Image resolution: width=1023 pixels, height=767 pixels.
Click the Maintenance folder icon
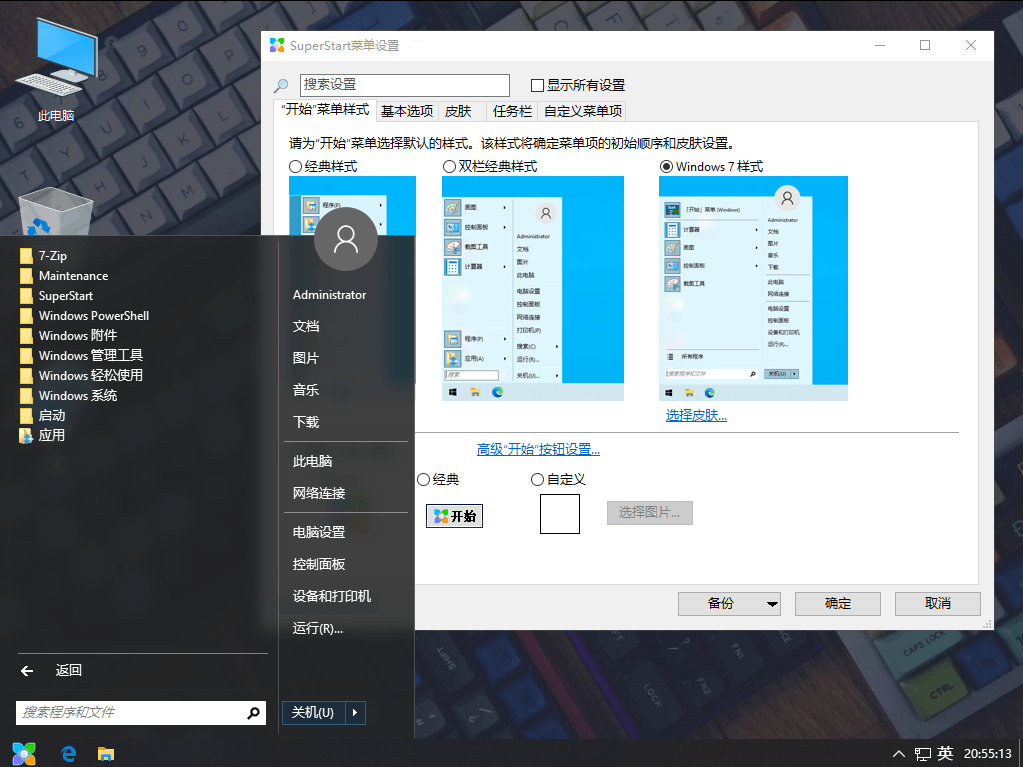click(x=26, y=276)
